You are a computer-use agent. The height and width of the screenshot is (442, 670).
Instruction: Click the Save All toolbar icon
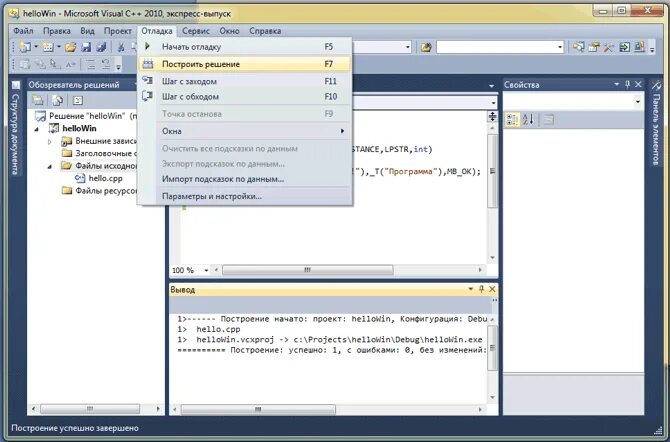[x=101, y=47]
